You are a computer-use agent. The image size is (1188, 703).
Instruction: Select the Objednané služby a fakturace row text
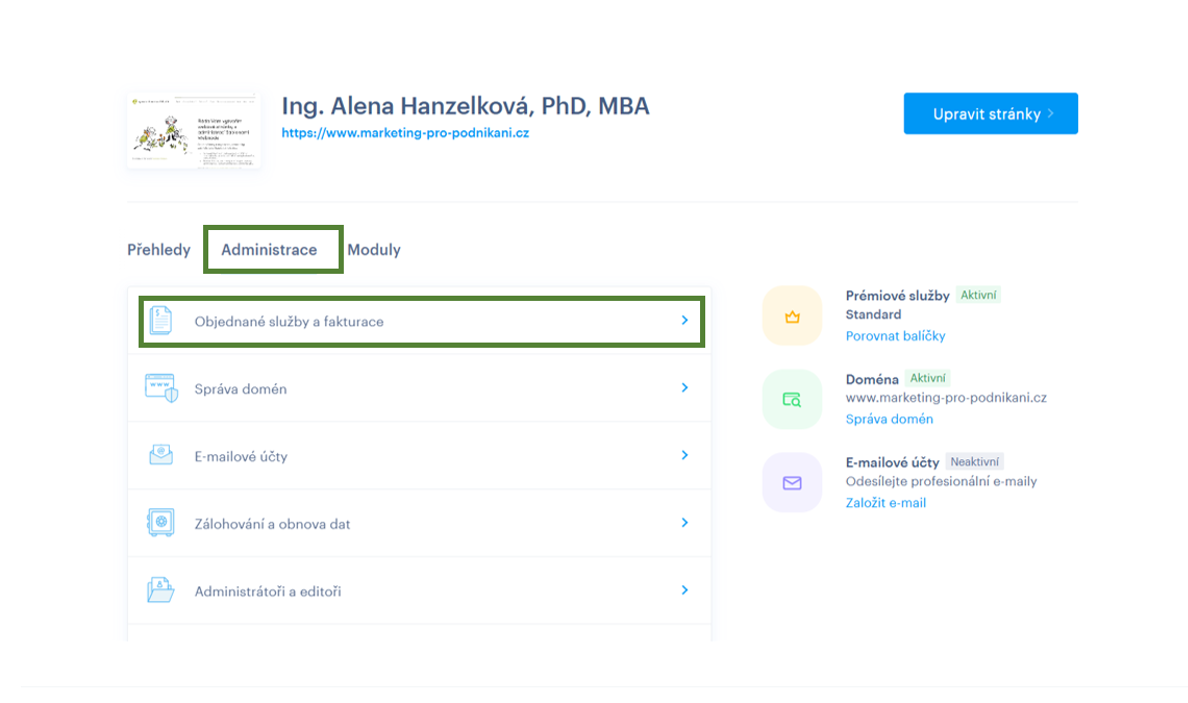click(289, 321)
